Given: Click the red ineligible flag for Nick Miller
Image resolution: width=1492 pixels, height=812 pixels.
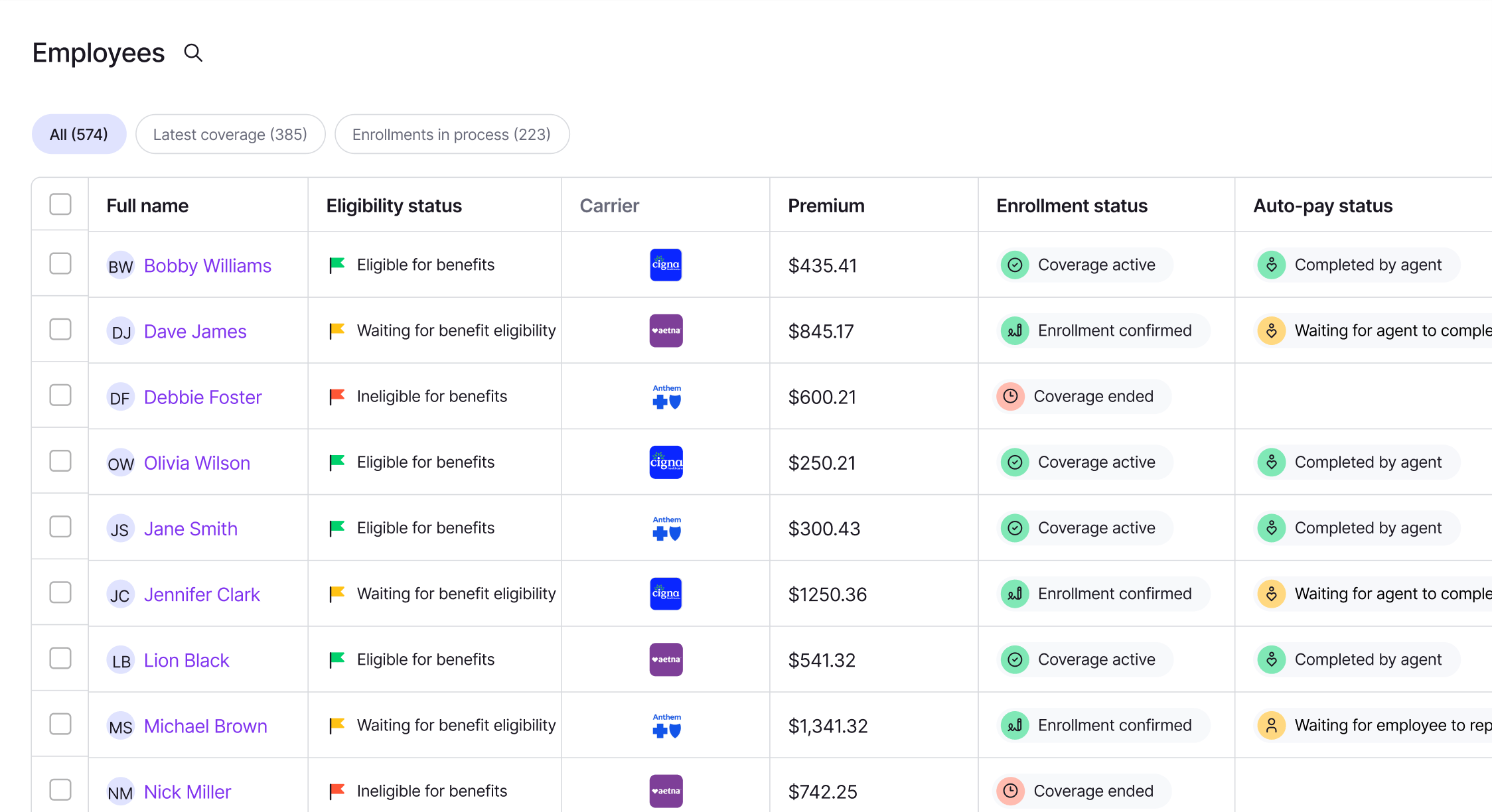Looking at the screenshot, I should [337, 789].
